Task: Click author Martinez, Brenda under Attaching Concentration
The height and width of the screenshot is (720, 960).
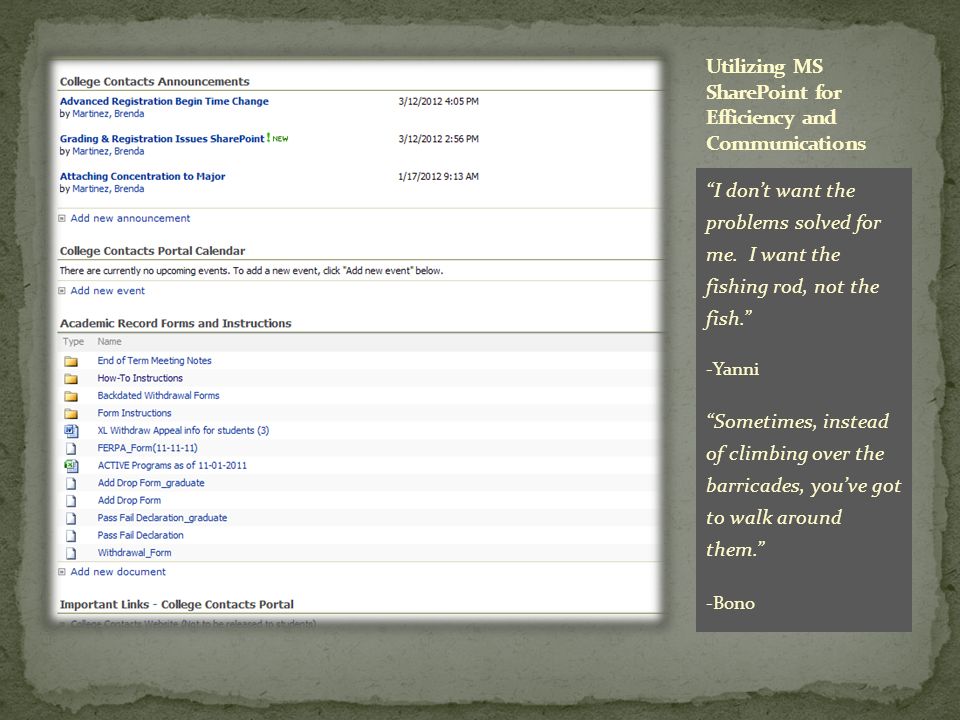Action: 108,189
